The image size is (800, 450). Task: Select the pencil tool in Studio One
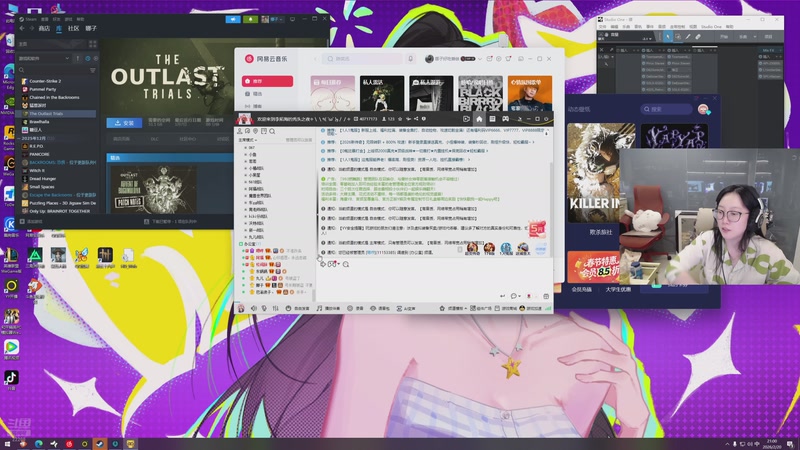point(688,37)
